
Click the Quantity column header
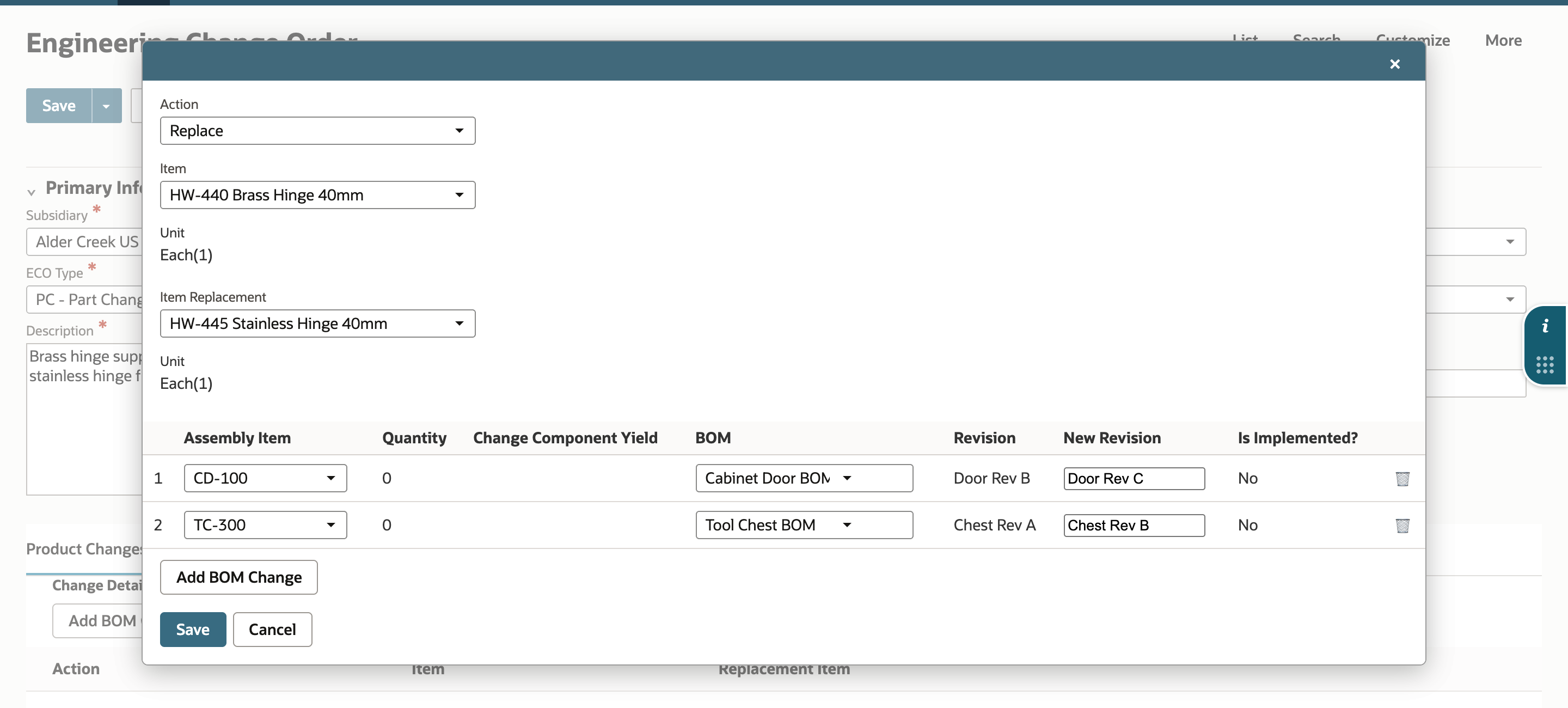(414, 438)
